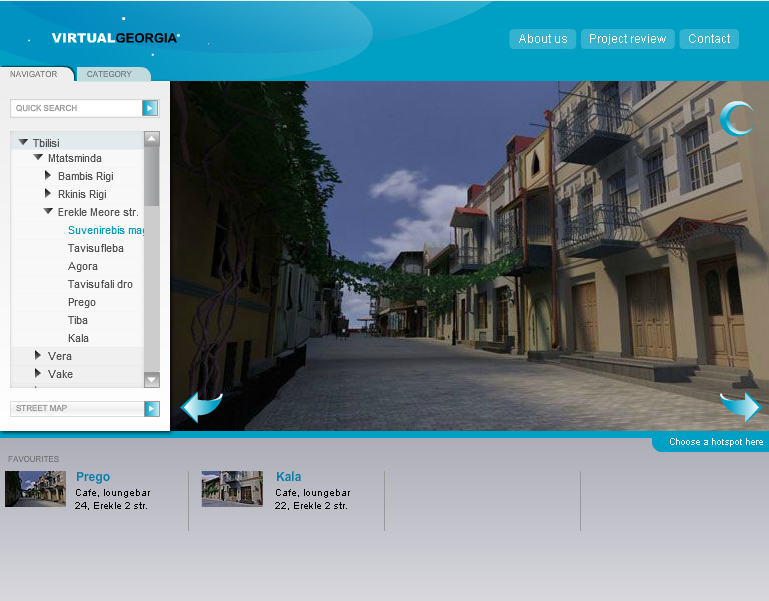Select Tiba in the location tree
The height and width of the screenshot is (601, 769).
pyautogui.click(x=77, y=320)
